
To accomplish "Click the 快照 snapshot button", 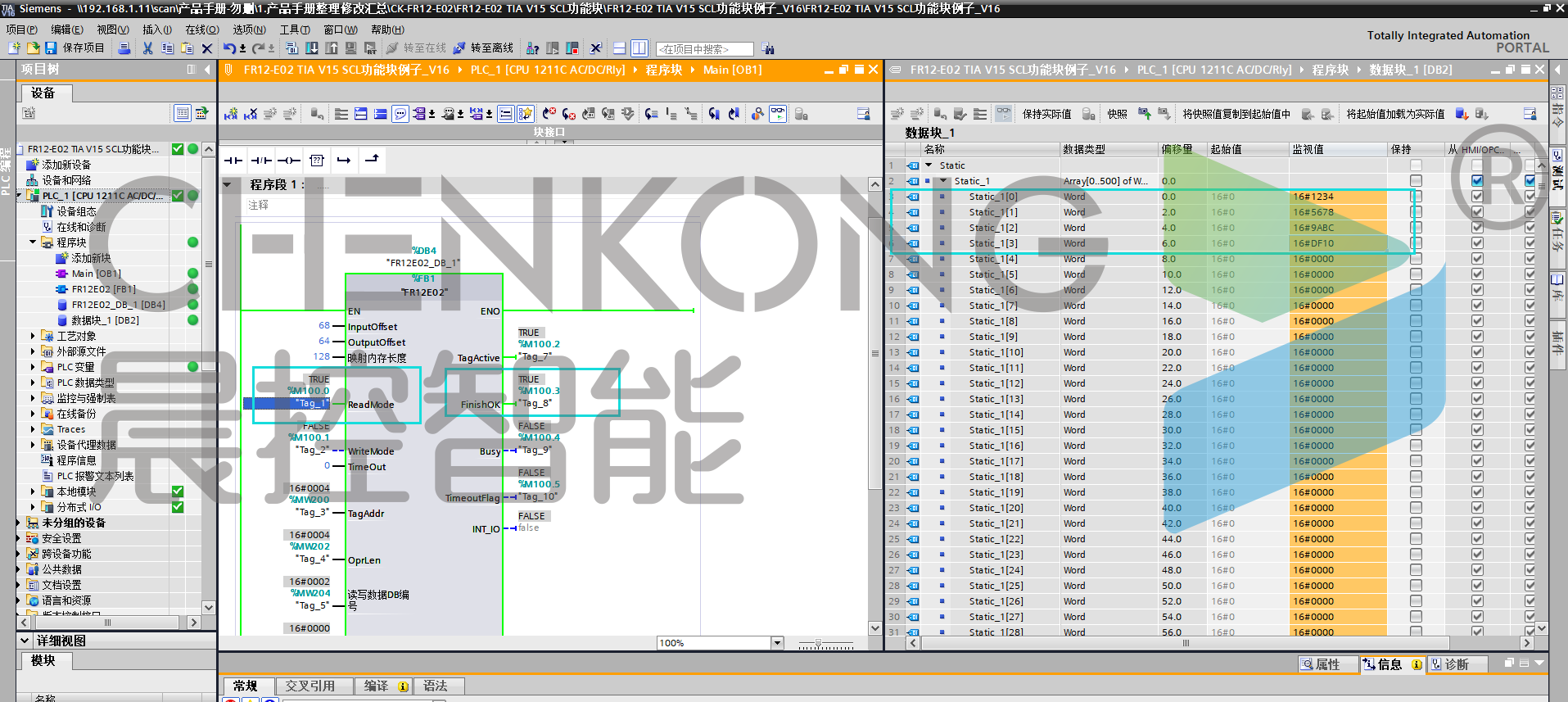I will 1117,114.
